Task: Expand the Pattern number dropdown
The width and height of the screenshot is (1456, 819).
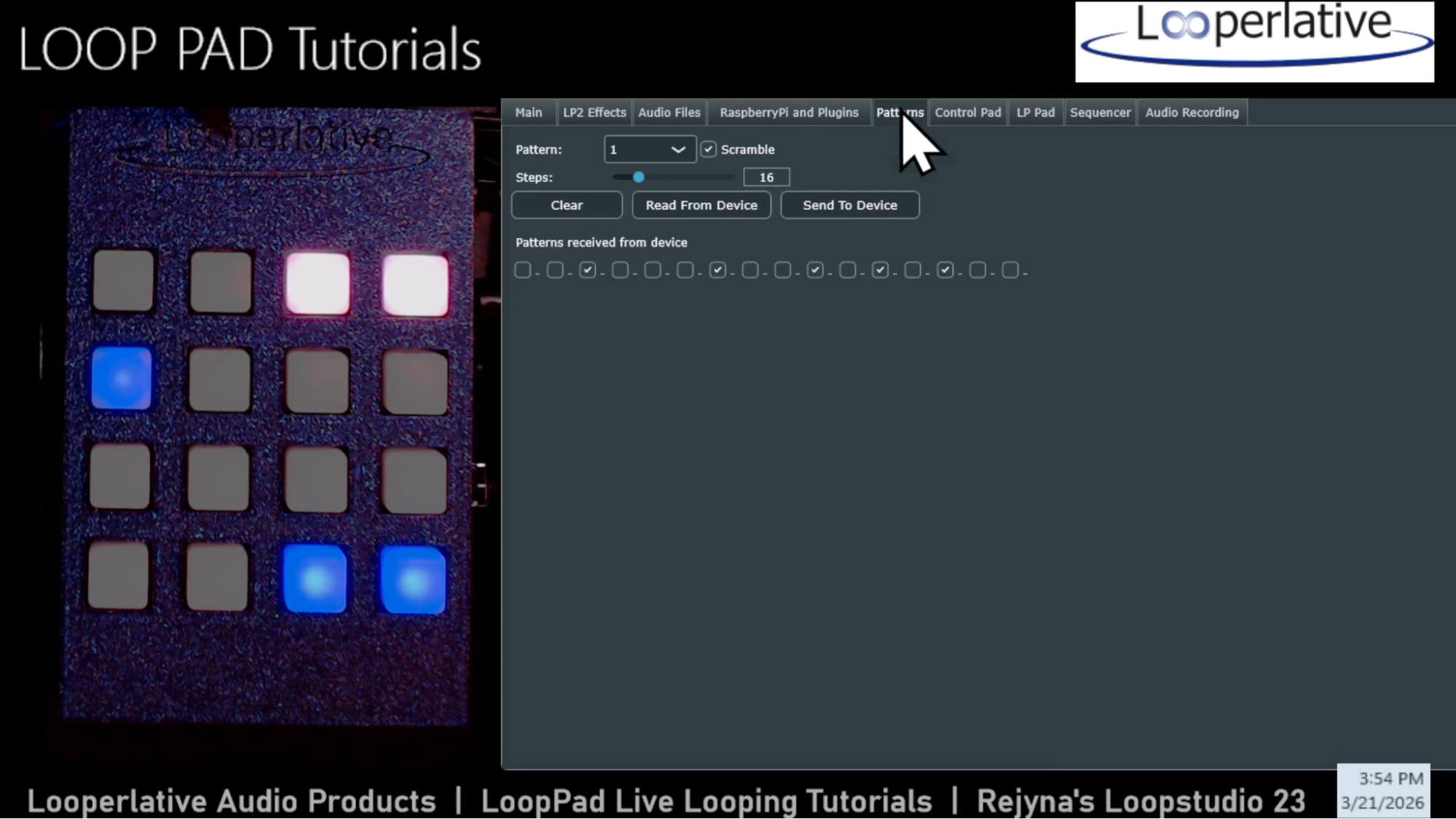Action: pos(650,150)
